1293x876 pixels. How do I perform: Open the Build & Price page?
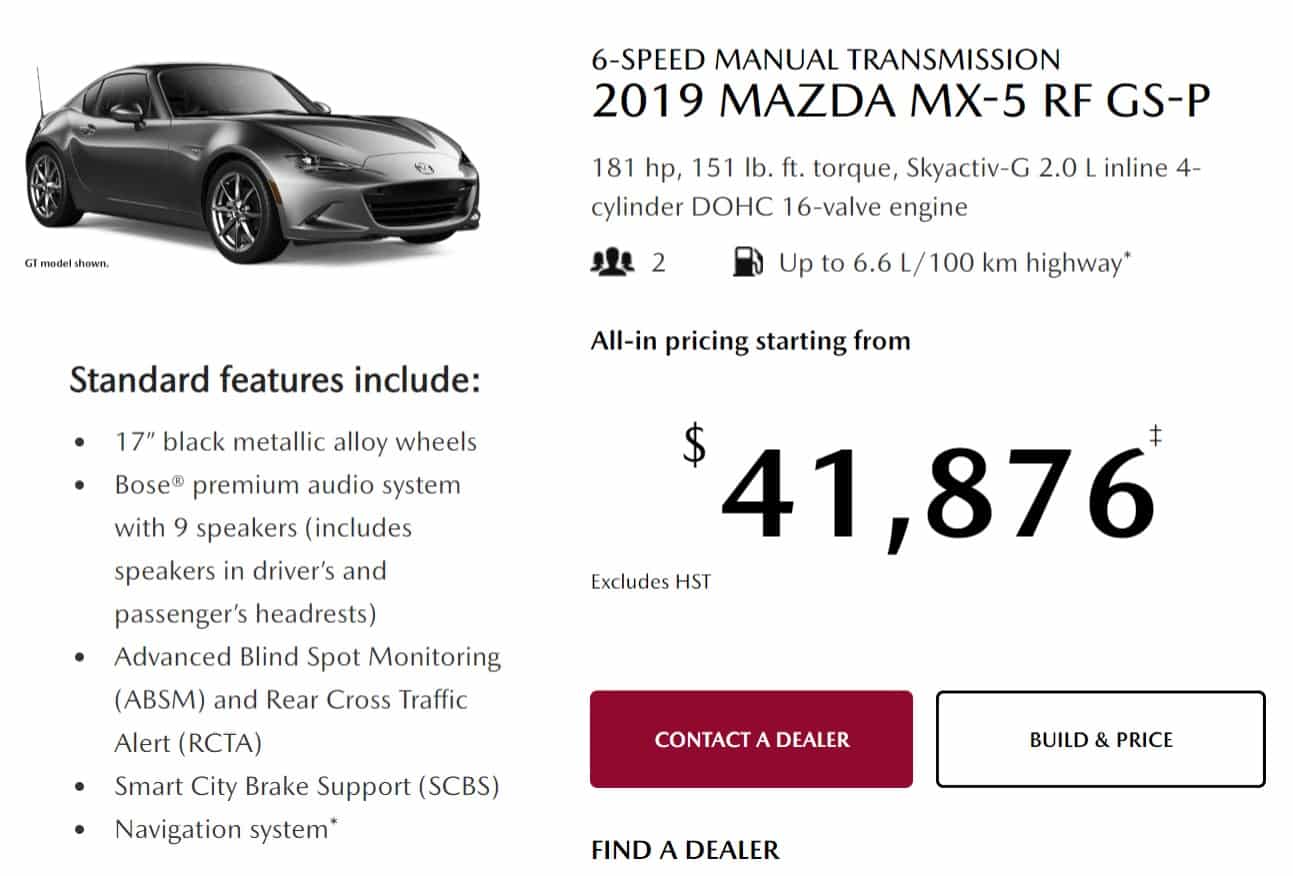pyautogui.click(x=1101, y=739)
